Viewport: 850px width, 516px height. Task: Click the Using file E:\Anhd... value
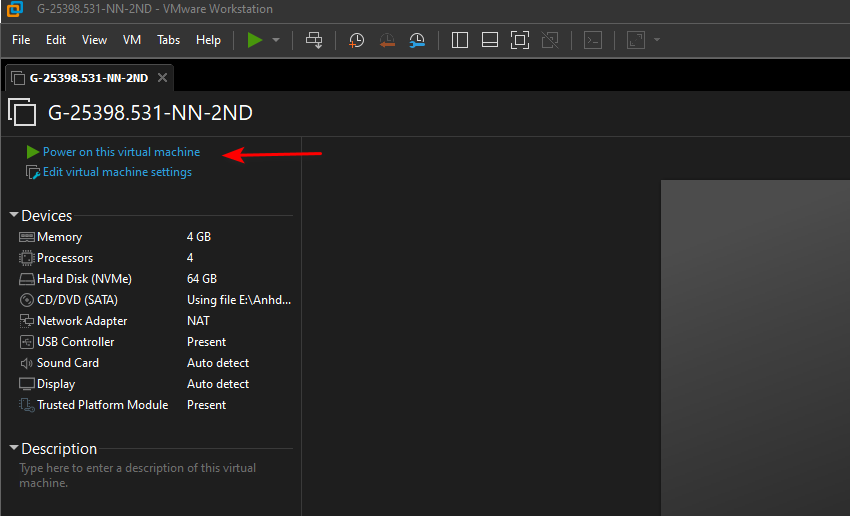(x=239, y=300)
